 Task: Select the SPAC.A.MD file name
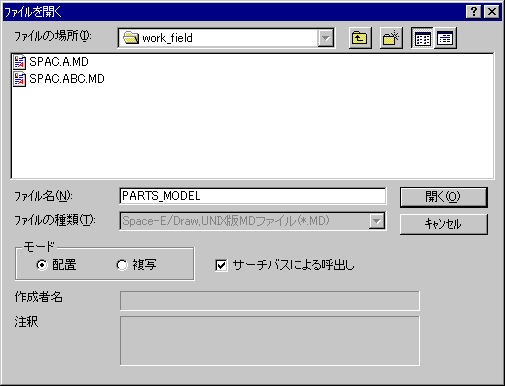click(x=59, y=62)
